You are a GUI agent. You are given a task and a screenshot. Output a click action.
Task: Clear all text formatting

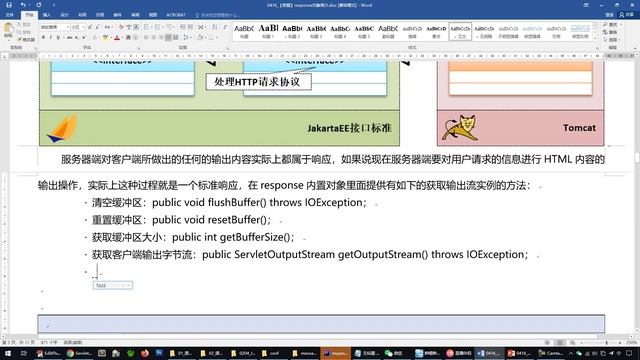pyautogui.click(x=121, y=27)
